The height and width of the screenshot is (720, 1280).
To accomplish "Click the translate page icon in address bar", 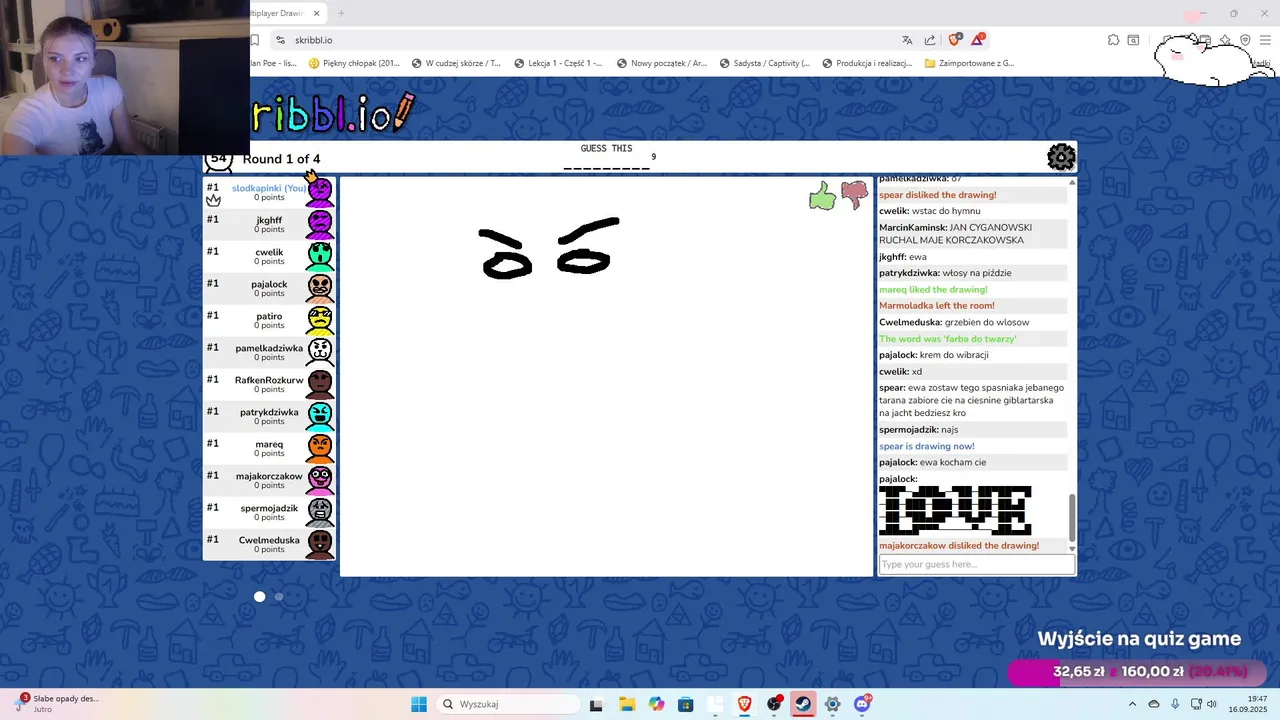I will 907,40.
